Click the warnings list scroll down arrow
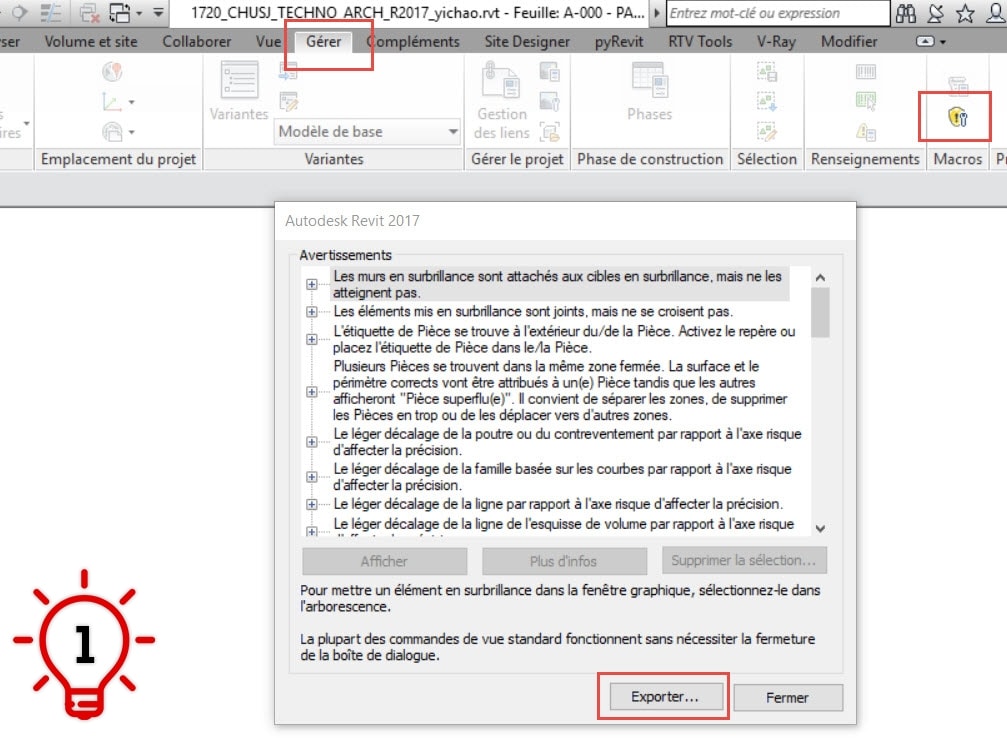The height and width of the screenshot is (738, 1007). click(820, 528)
